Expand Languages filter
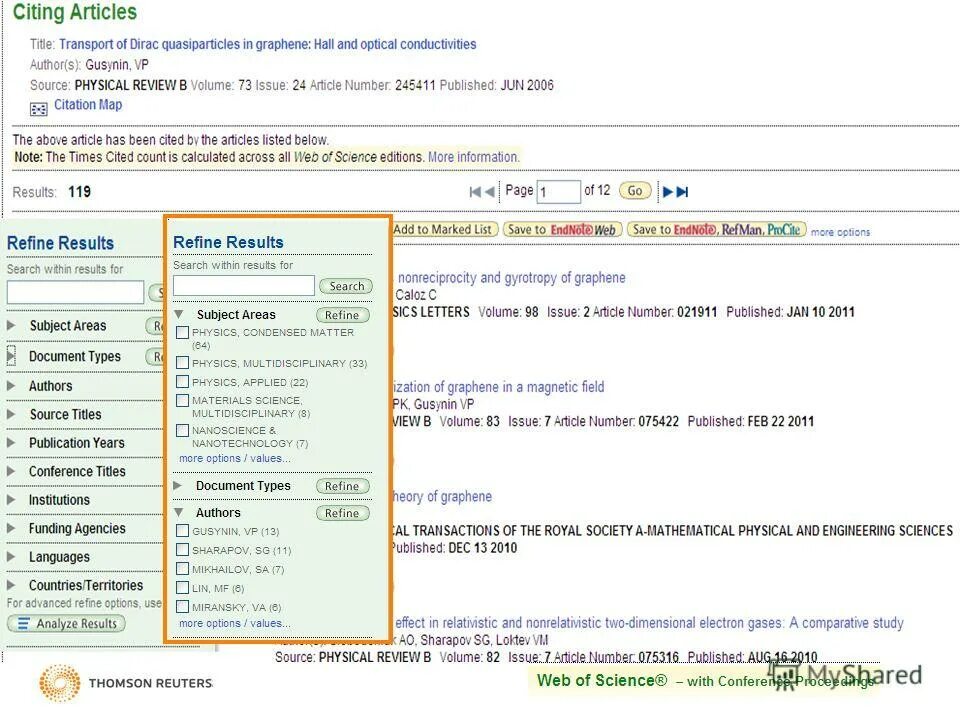960x720 pixels. coord(11,557)
